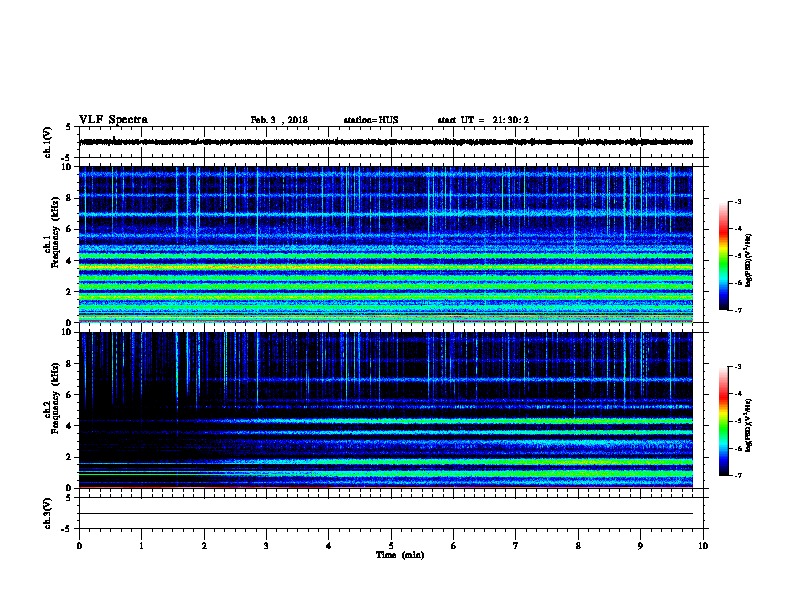The image size is (792, 612).
Task: Click time-axis tick label "5"
Action: coord(391,546)
